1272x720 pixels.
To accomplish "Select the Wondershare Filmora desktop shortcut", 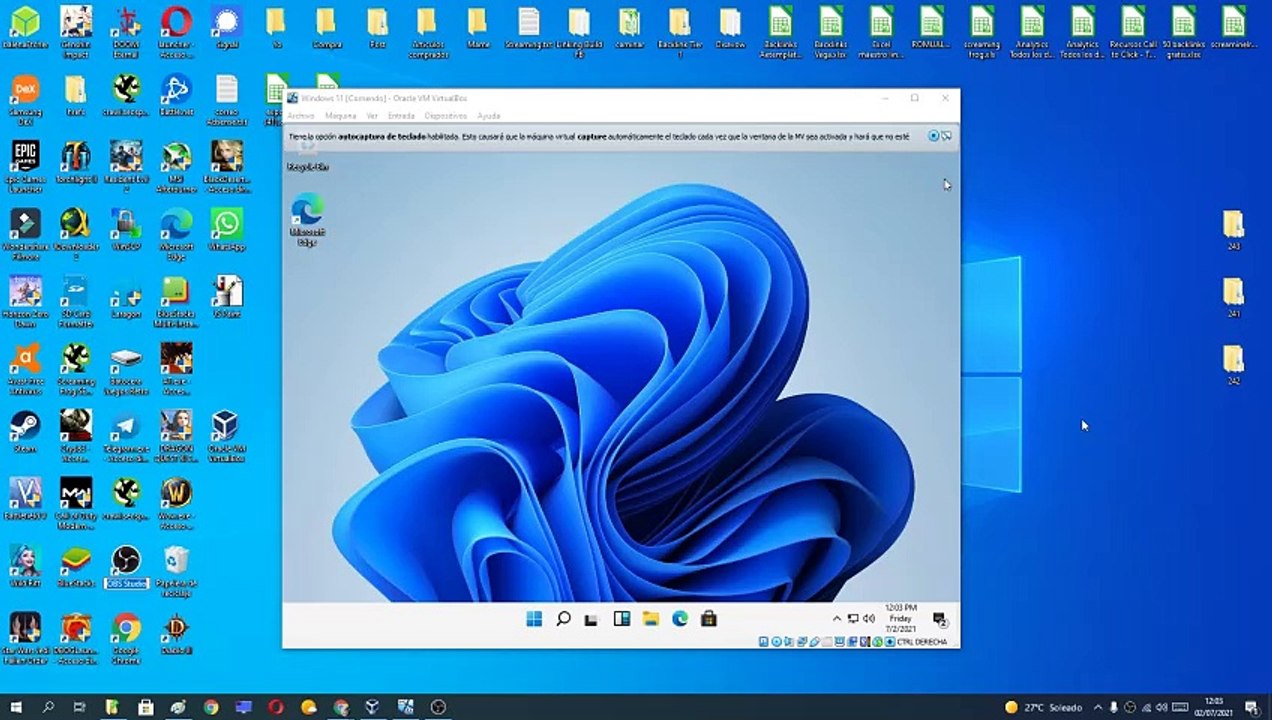I will click(x=25, y=234).
